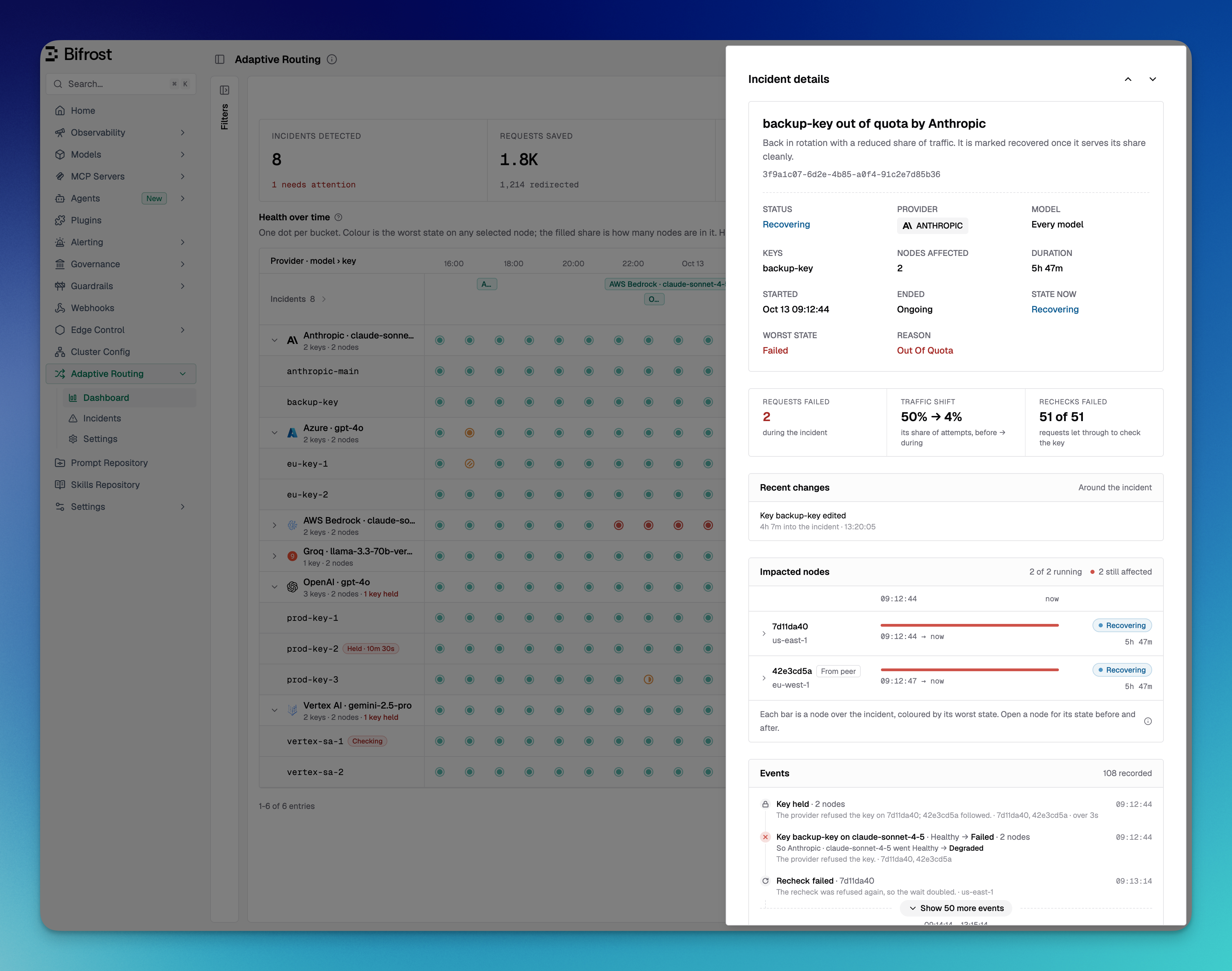
Task: Go to next incident with down chevron
Action: point(1153,79)
